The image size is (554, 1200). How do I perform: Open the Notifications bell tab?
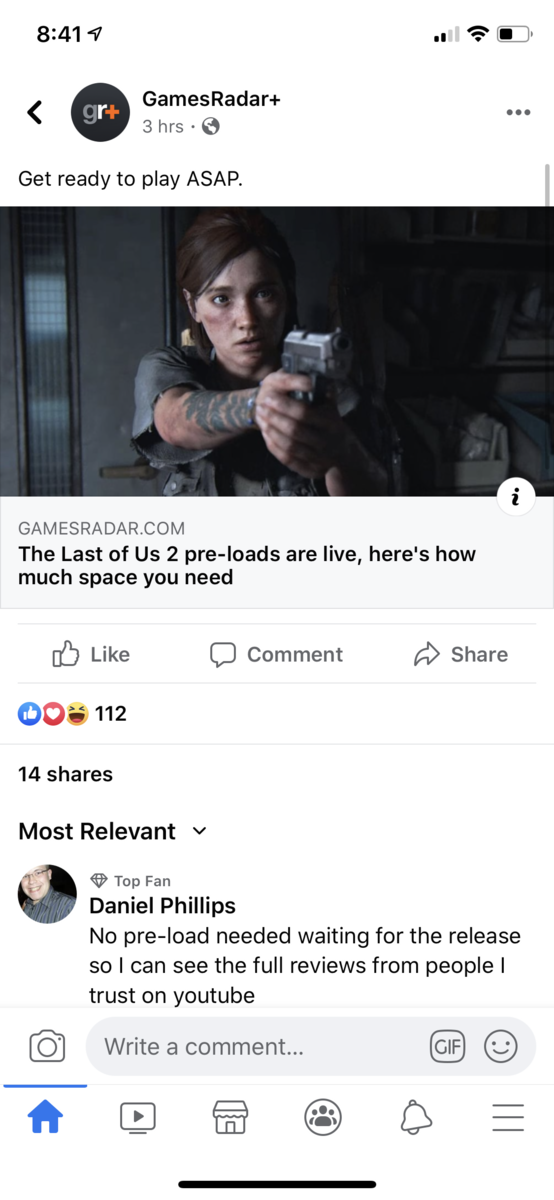click(416, 1117)
